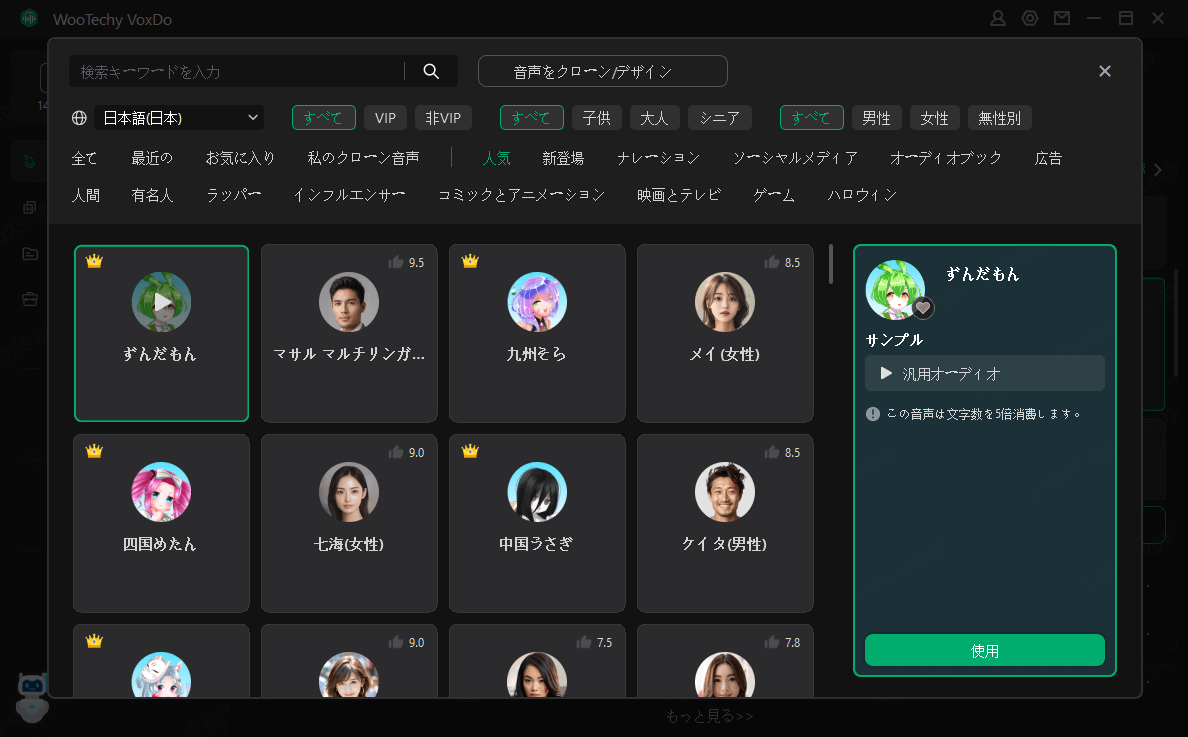The width and height of the screenshot is (1188, 737).
Task: Select the 人気 category
Action: tap(496, 158)
